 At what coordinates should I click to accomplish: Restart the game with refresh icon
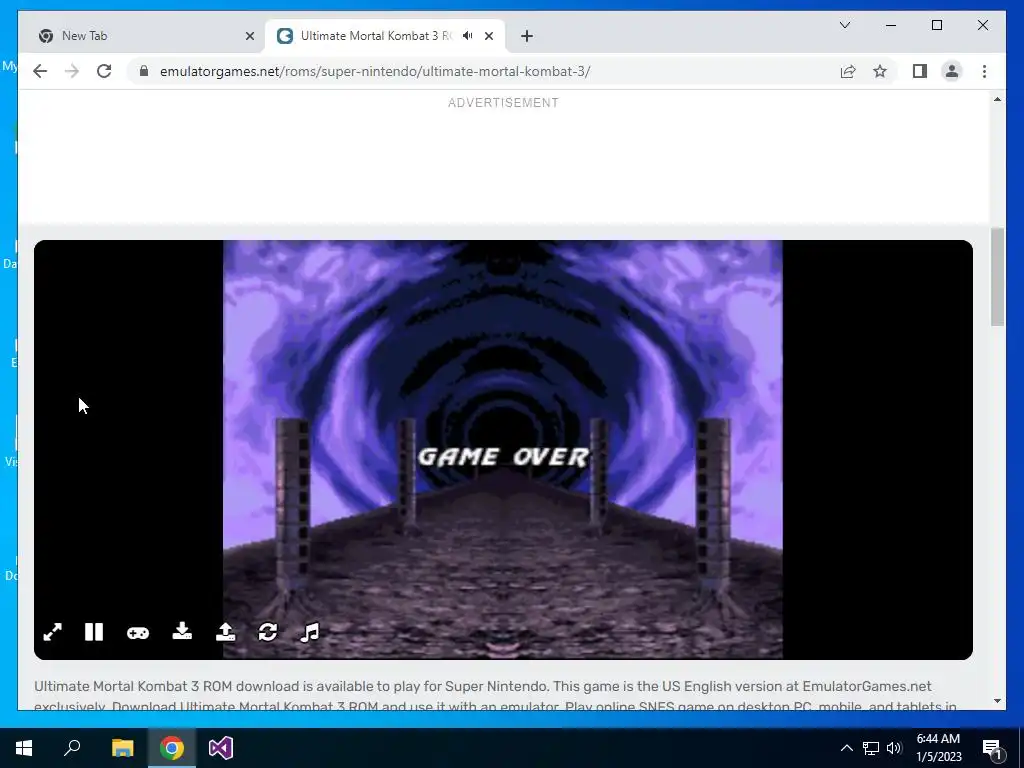click(x=268, y=632)
